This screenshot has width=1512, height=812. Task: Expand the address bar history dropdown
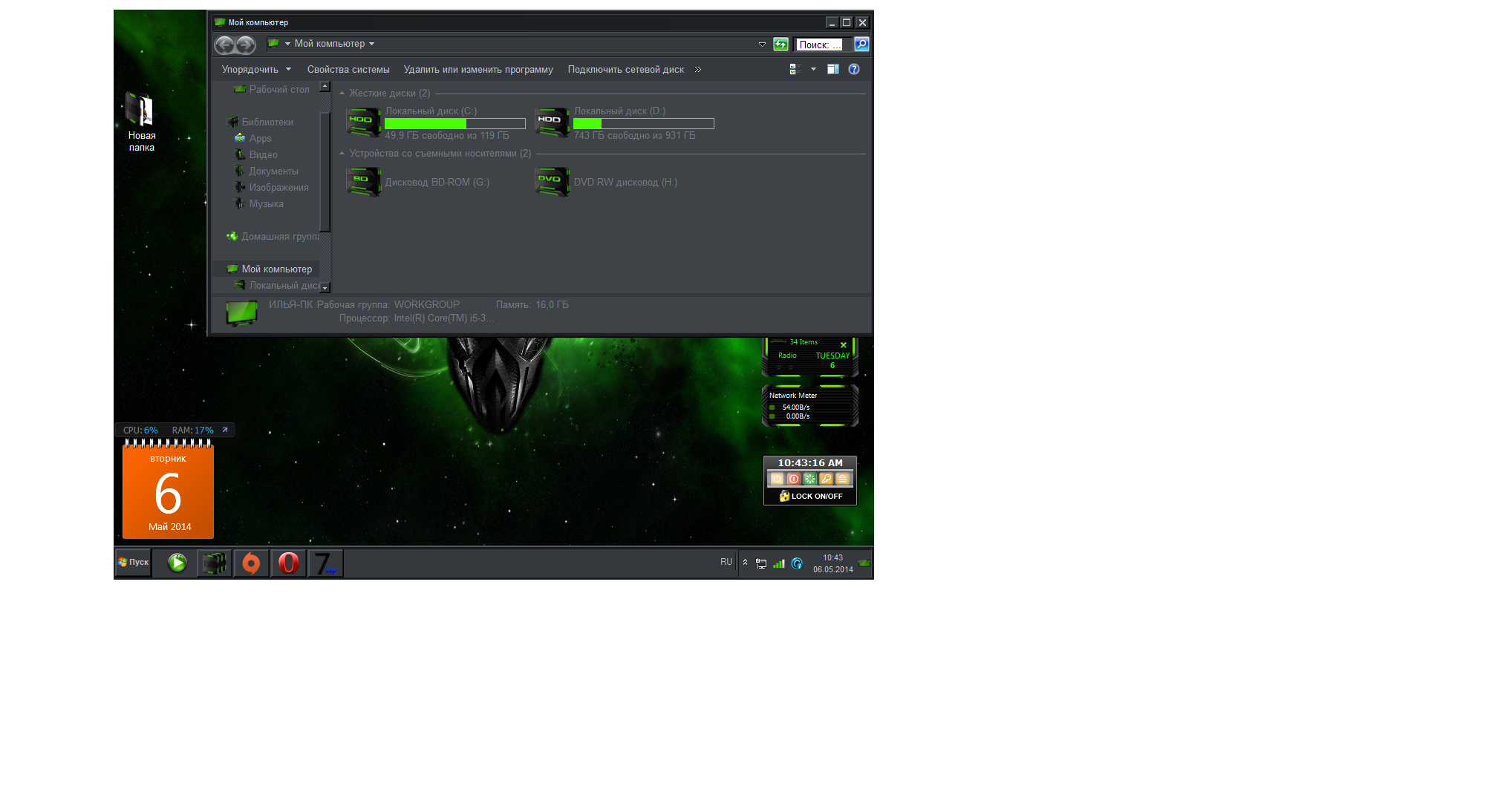762,45
